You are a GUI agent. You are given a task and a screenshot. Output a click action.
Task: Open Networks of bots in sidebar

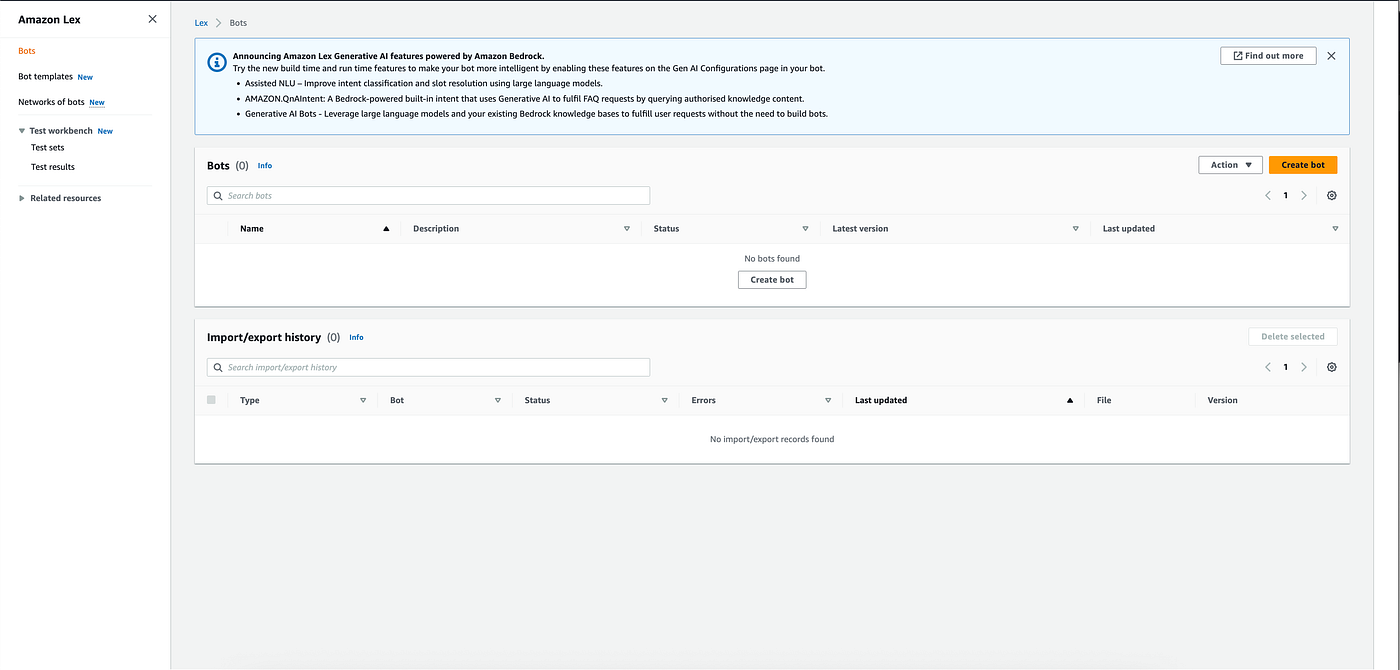click(x=51, y=102)
